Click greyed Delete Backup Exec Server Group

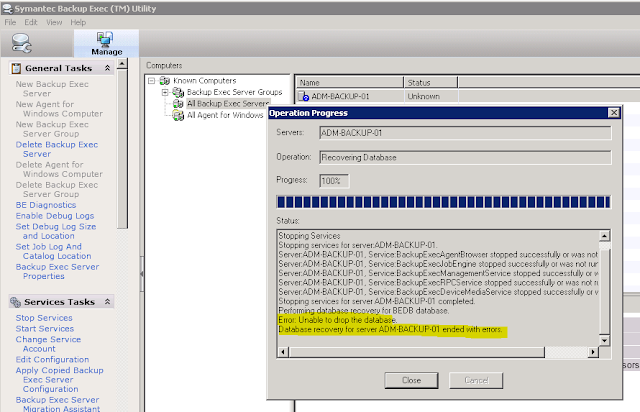pyautogui.click(x=57, y=189)
